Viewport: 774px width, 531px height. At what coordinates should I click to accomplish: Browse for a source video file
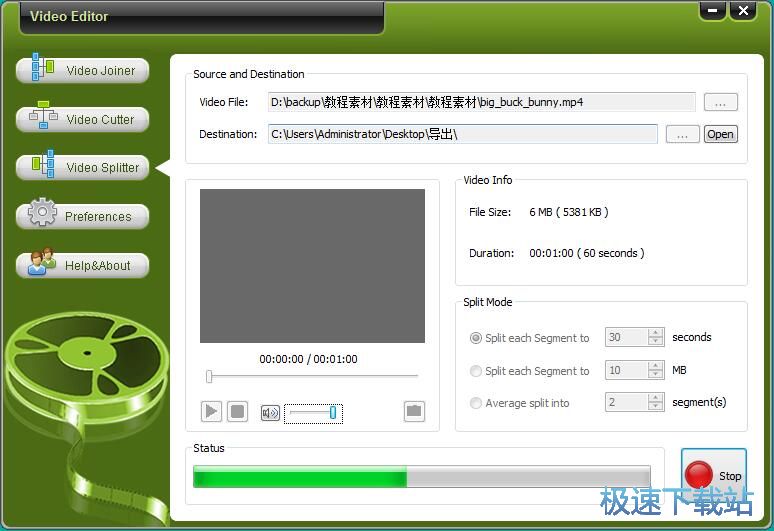click(x=720, y=103)
